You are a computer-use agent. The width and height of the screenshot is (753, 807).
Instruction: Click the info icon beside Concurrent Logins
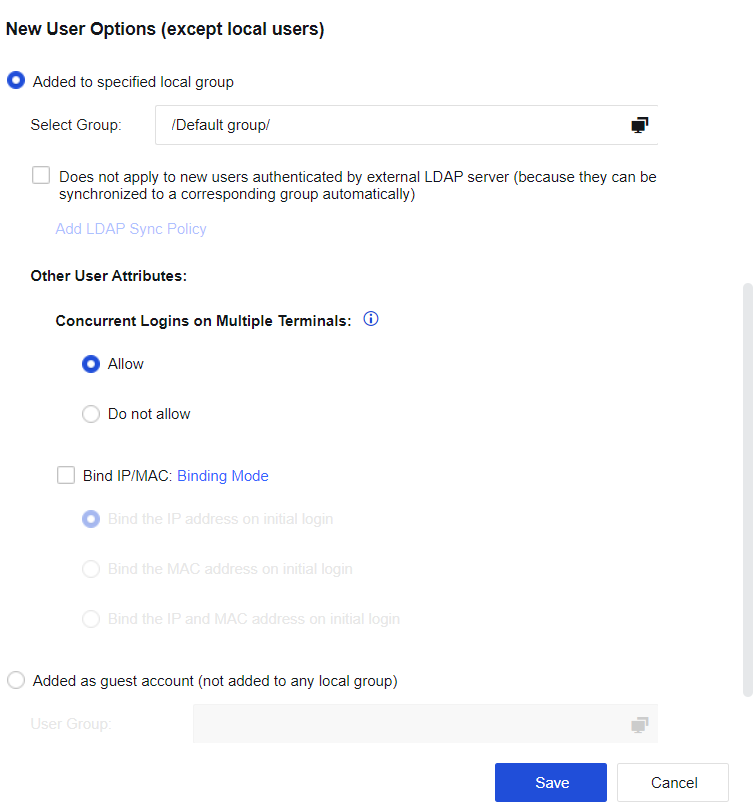pos(371,320)
